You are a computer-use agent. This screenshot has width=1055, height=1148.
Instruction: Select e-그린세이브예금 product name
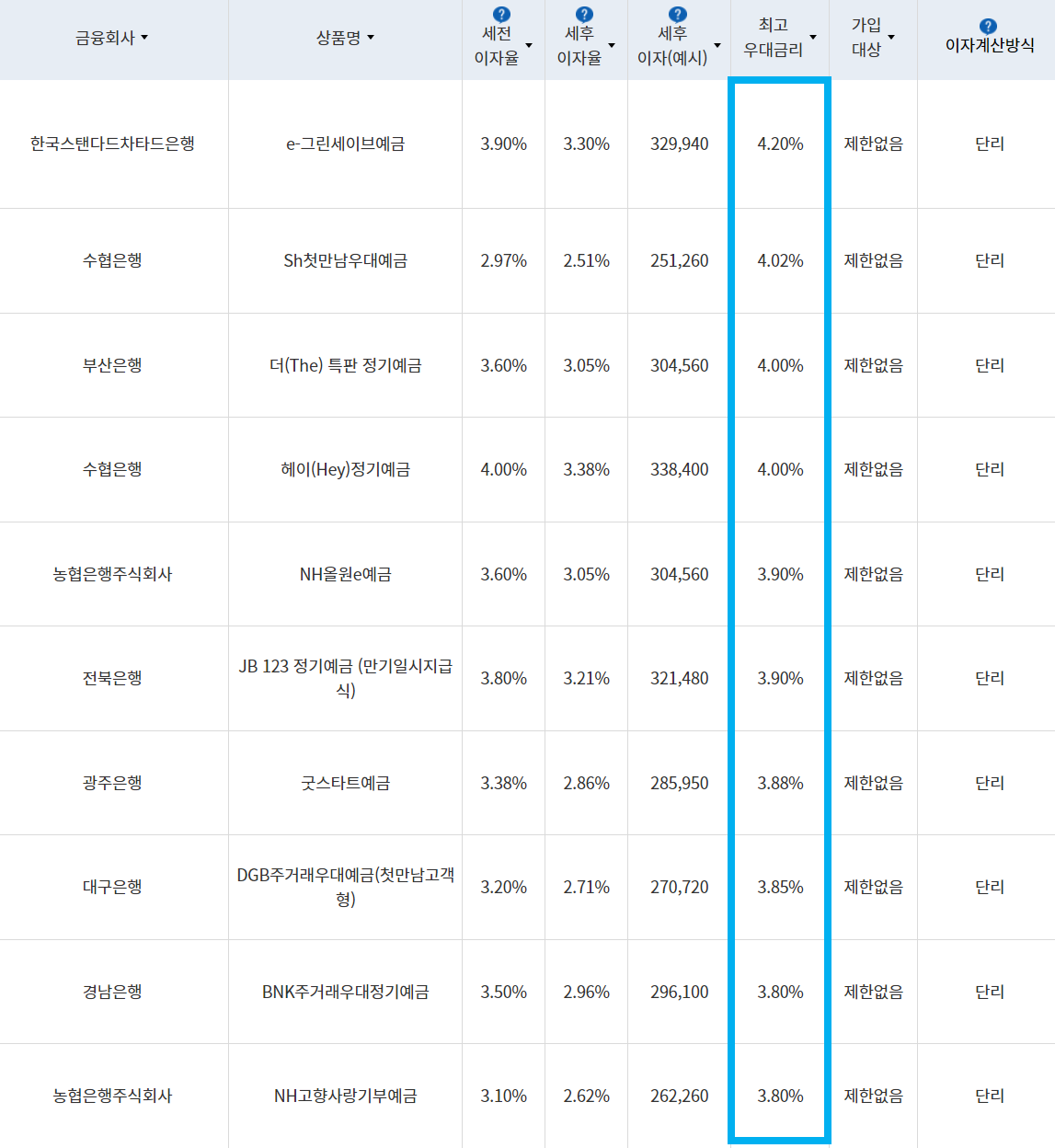pos(345,143)
